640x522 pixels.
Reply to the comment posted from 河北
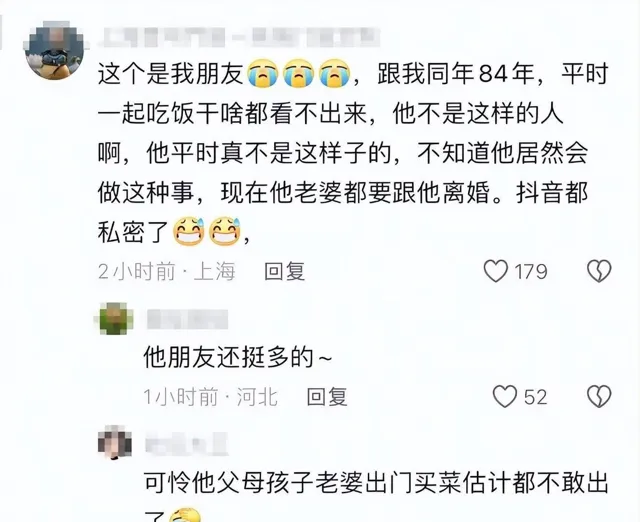tap(327, 397)
